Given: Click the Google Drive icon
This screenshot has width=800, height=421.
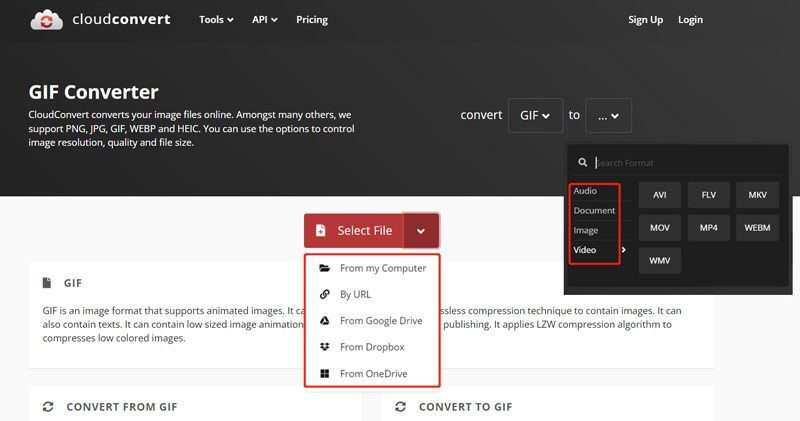Looking at the screenshot, I should coord(324,320).
